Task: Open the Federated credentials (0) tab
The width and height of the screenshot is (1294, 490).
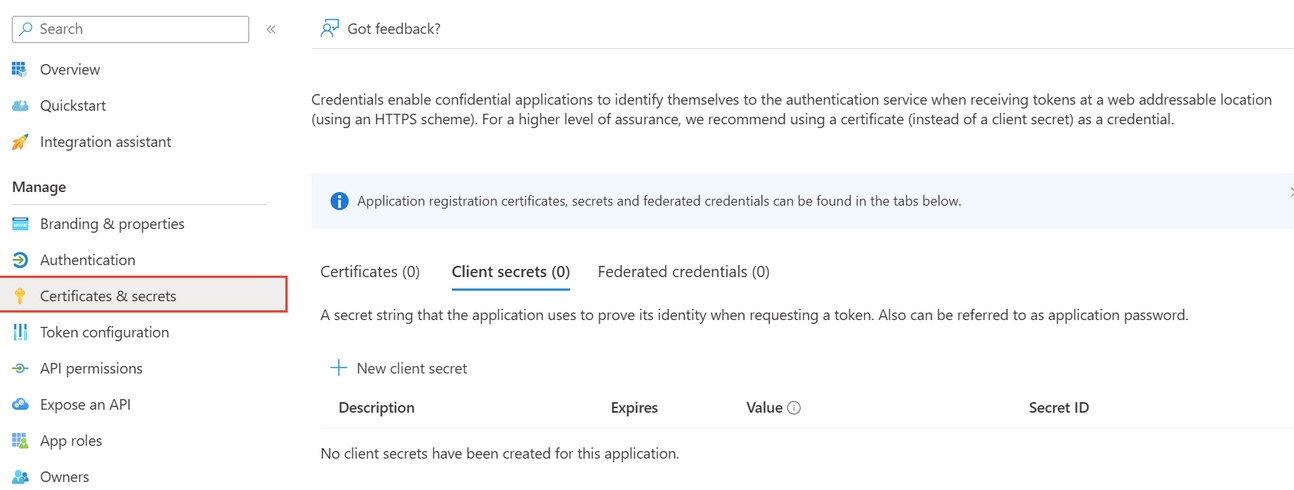Action: coord(683,272)
